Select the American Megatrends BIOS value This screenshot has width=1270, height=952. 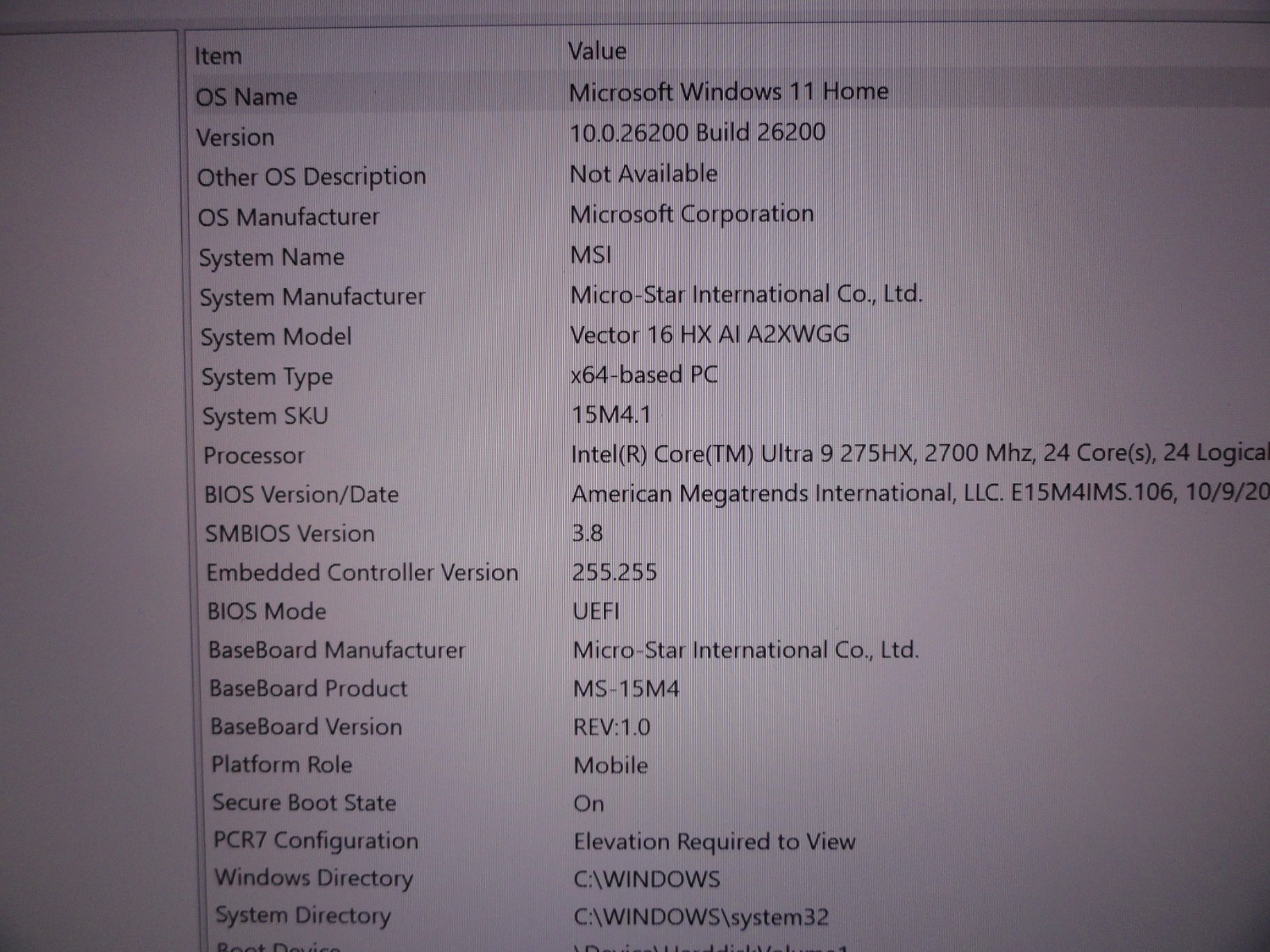point(921,493)
